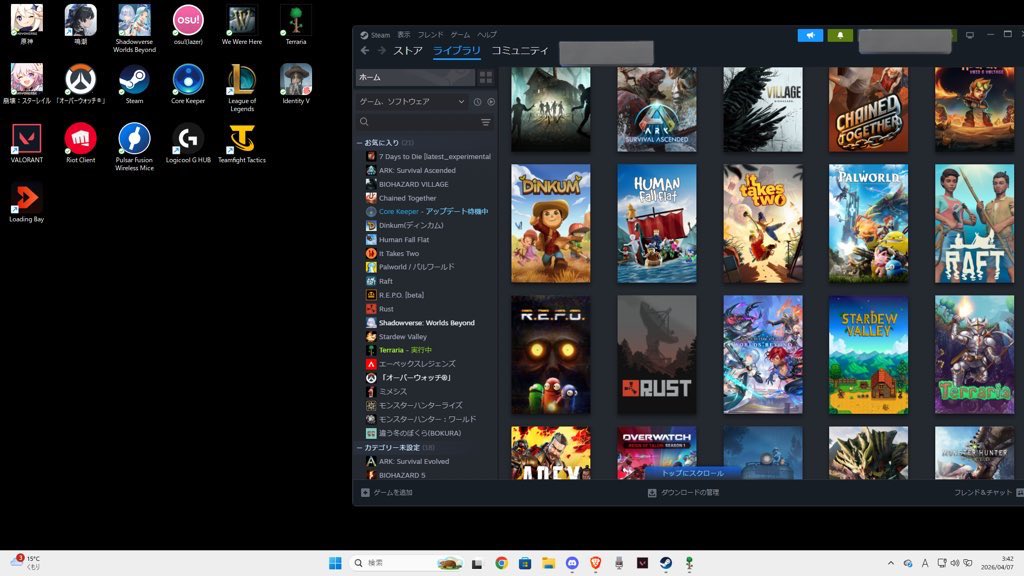Open Overwatch desktop shortcut

click(x=80, y=84)
